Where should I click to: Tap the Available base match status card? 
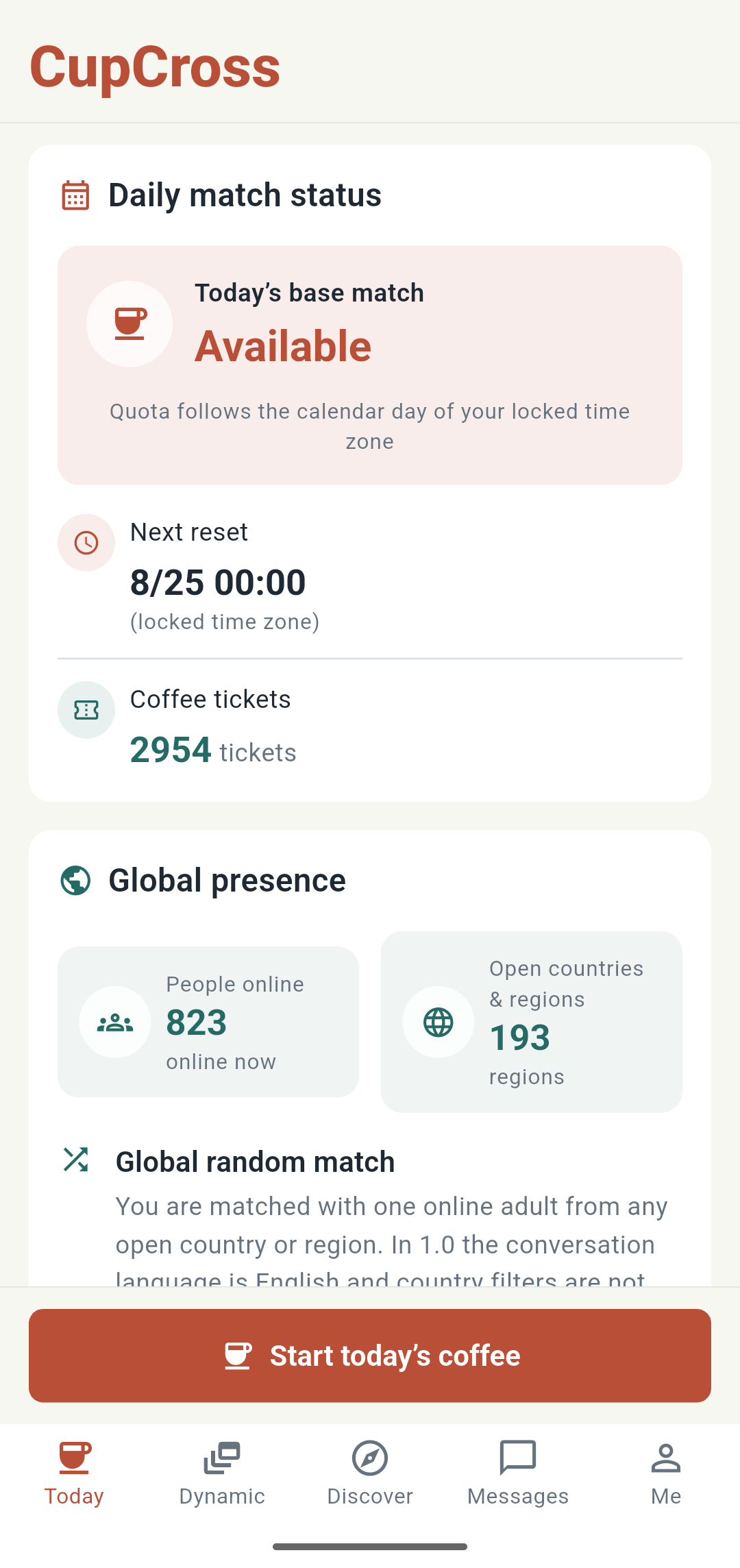pos(370,365)
